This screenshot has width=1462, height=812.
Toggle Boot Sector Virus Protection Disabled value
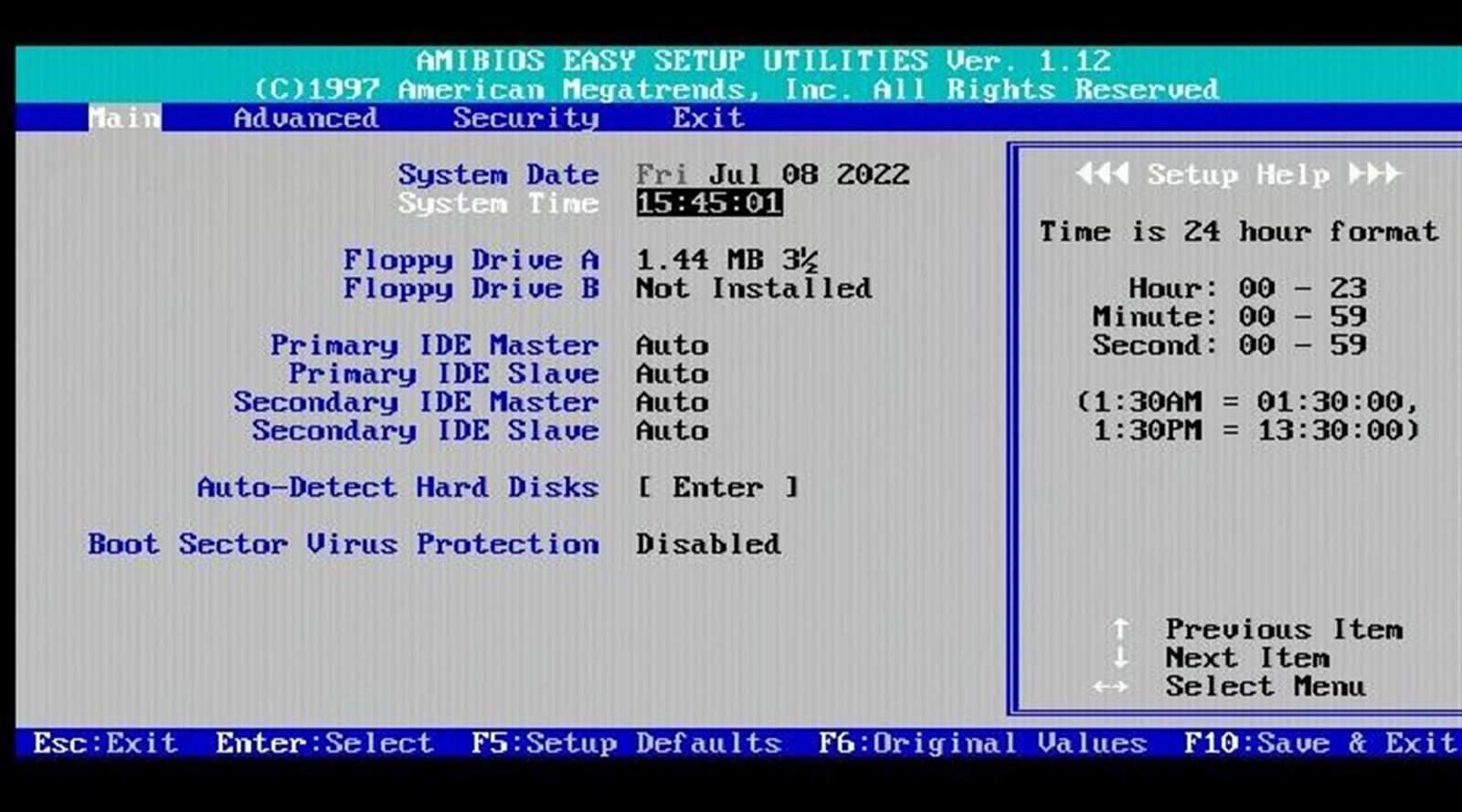tap(708, 544)
